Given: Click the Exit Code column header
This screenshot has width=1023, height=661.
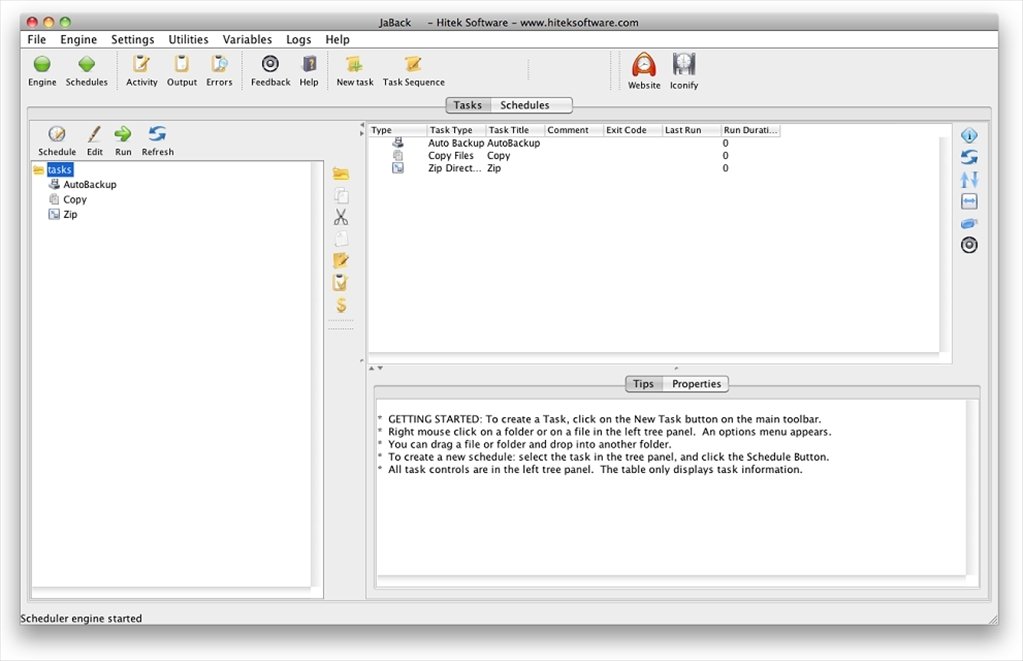Looking at the screenshot, I should pyautogui.click(x=632, y=130).
